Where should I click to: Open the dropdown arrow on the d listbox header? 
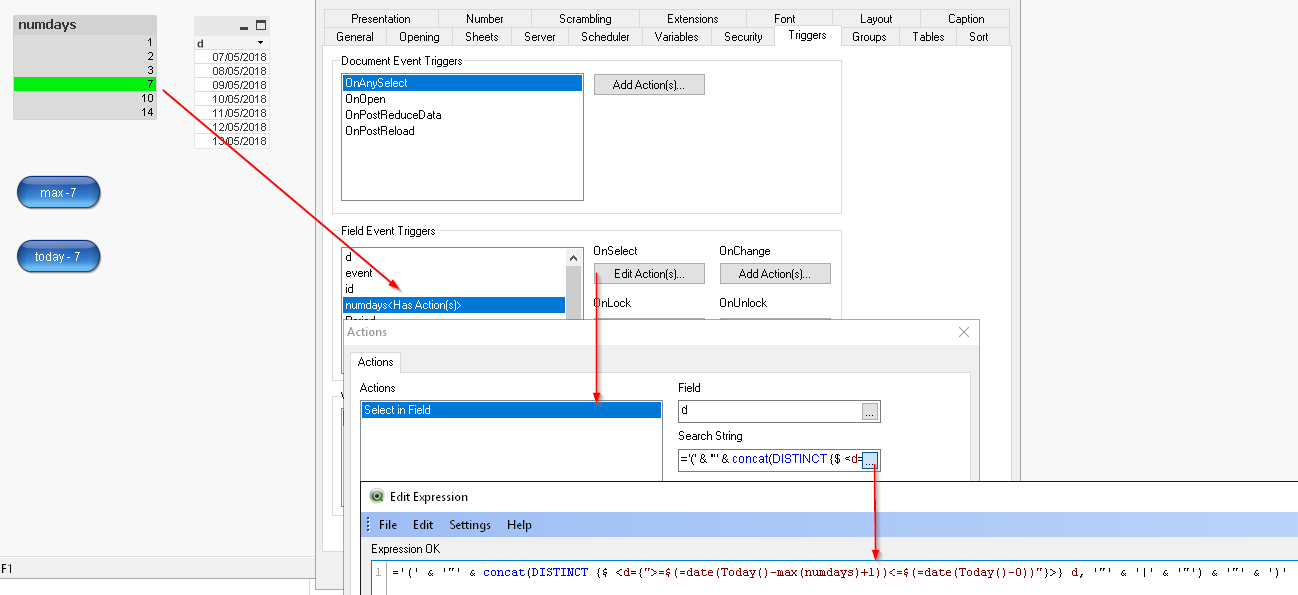click(260, 44)
